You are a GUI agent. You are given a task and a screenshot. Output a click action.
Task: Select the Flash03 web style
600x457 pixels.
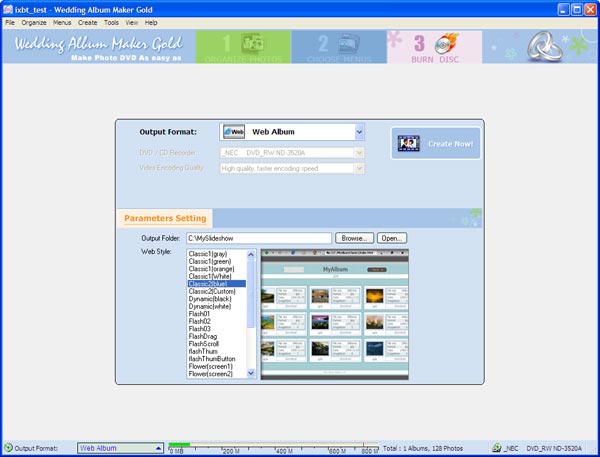(217, 329)
